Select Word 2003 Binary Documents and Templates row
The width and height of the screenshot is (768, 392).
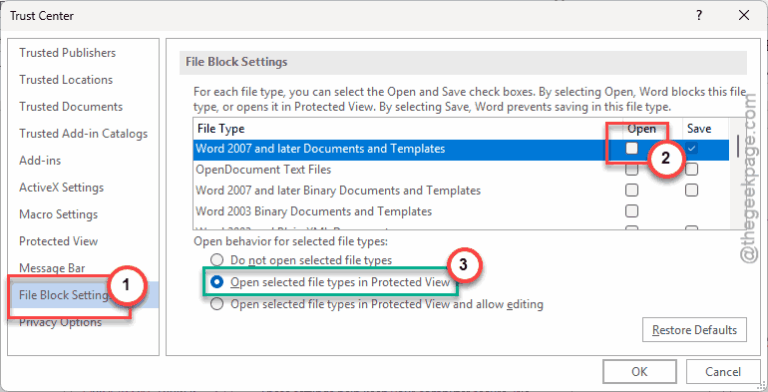(461, 211)
